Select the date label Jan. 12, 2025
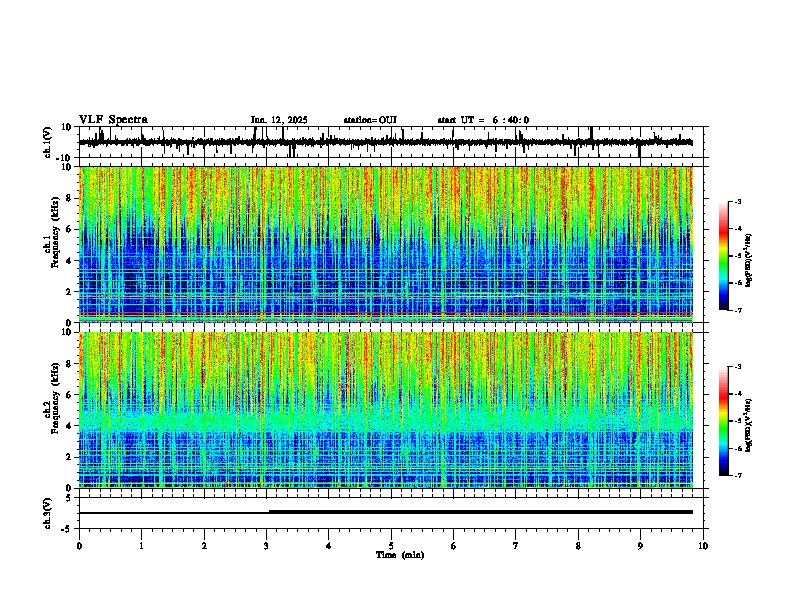Screen dimensions: 792x612 point(279,120)
